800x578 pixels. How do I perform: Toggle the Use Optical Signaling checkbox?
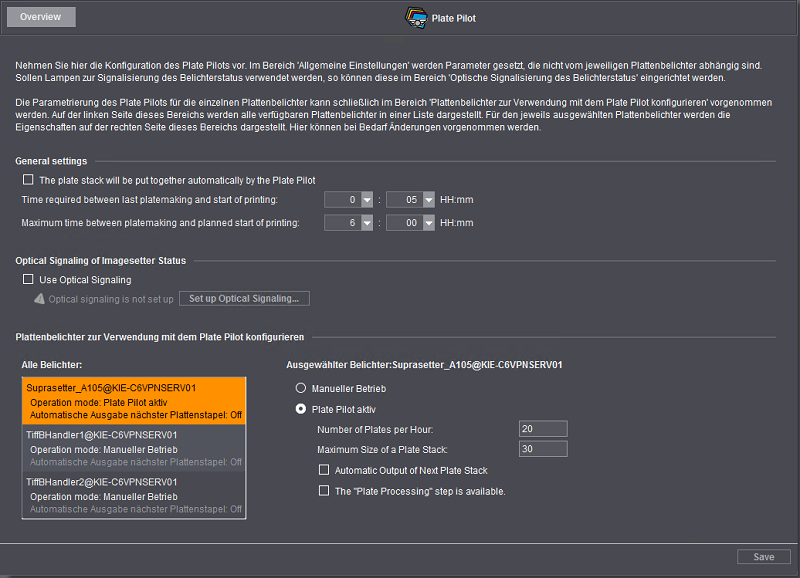[x=28, y=280]
